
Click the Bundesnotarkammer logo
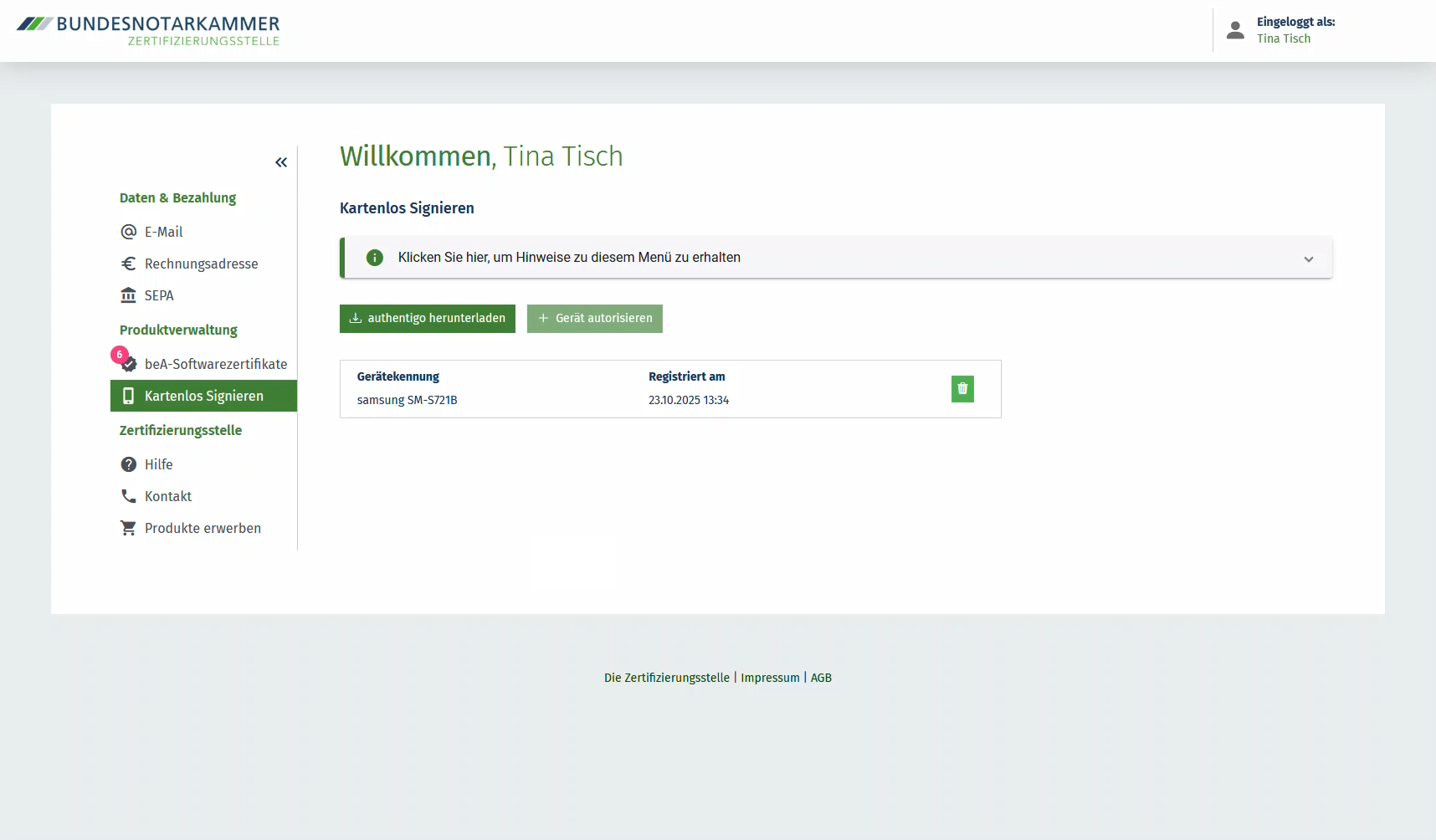[149, 30]
